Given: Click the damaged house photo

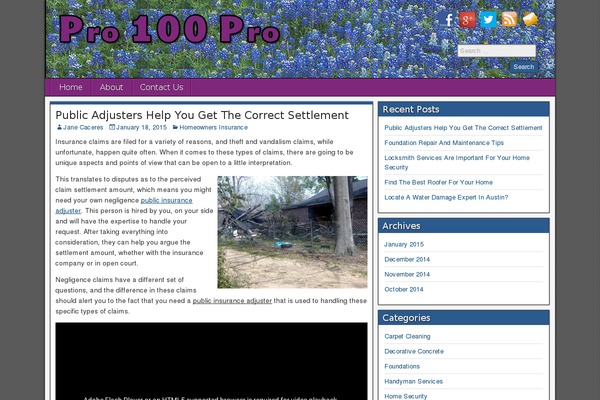Looking at the screenshot, I should pos(292,232).
